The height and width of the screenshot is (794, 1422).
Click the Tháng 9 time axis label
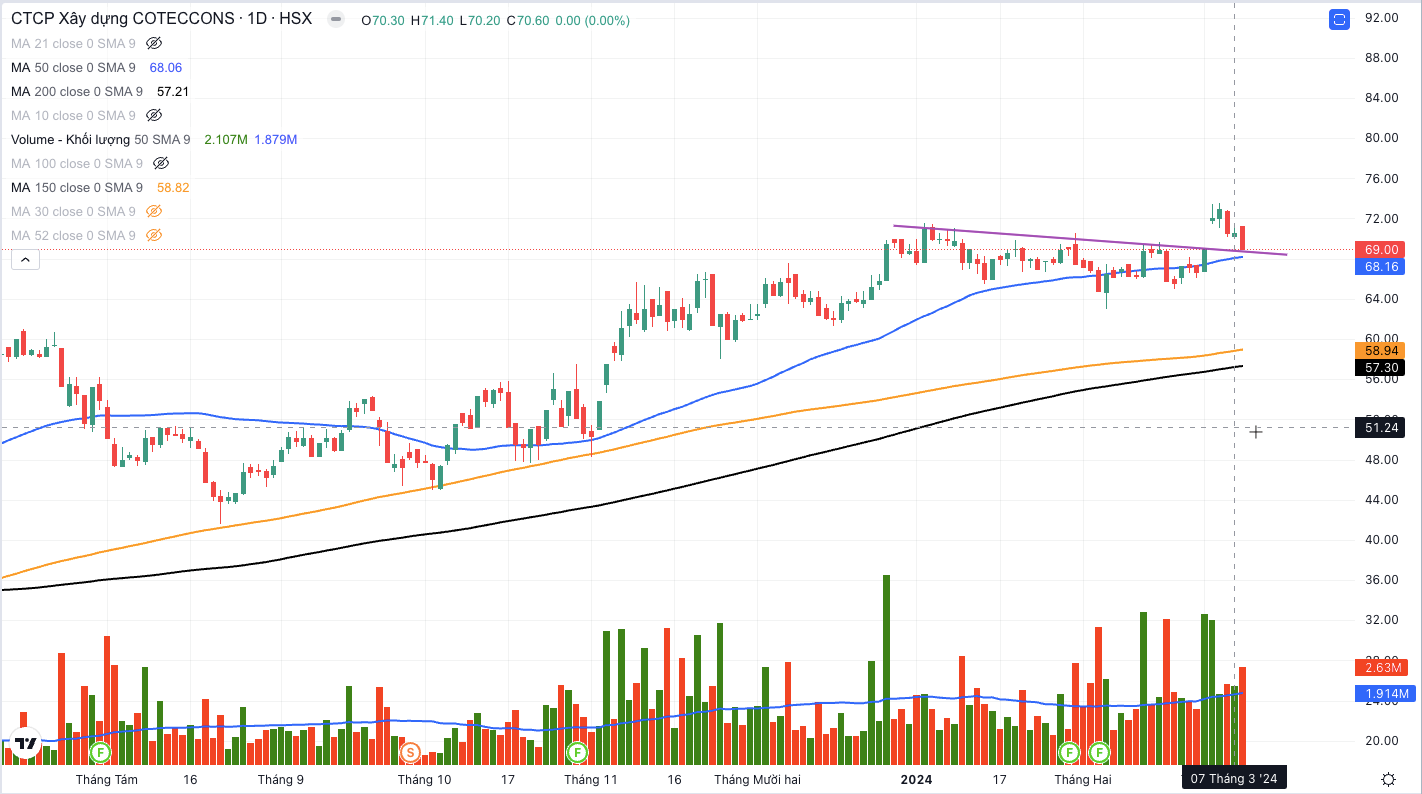(x=281, y=779)
